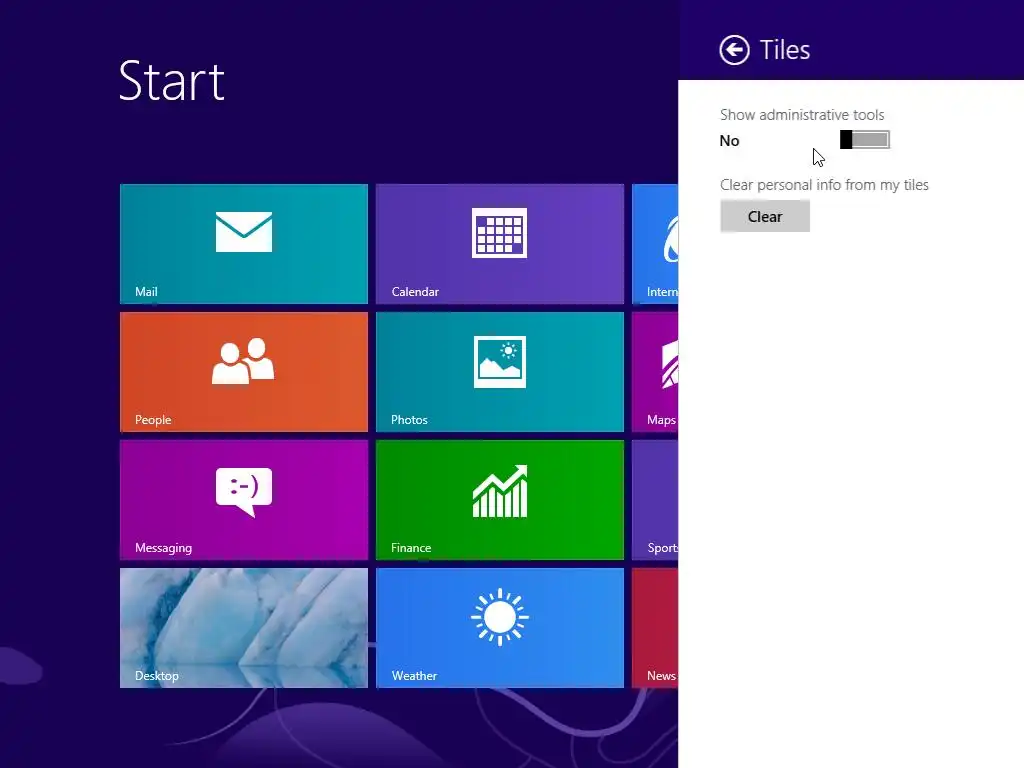Click the Start heading
1024x768 pixels.
click(x=172, y=81)
